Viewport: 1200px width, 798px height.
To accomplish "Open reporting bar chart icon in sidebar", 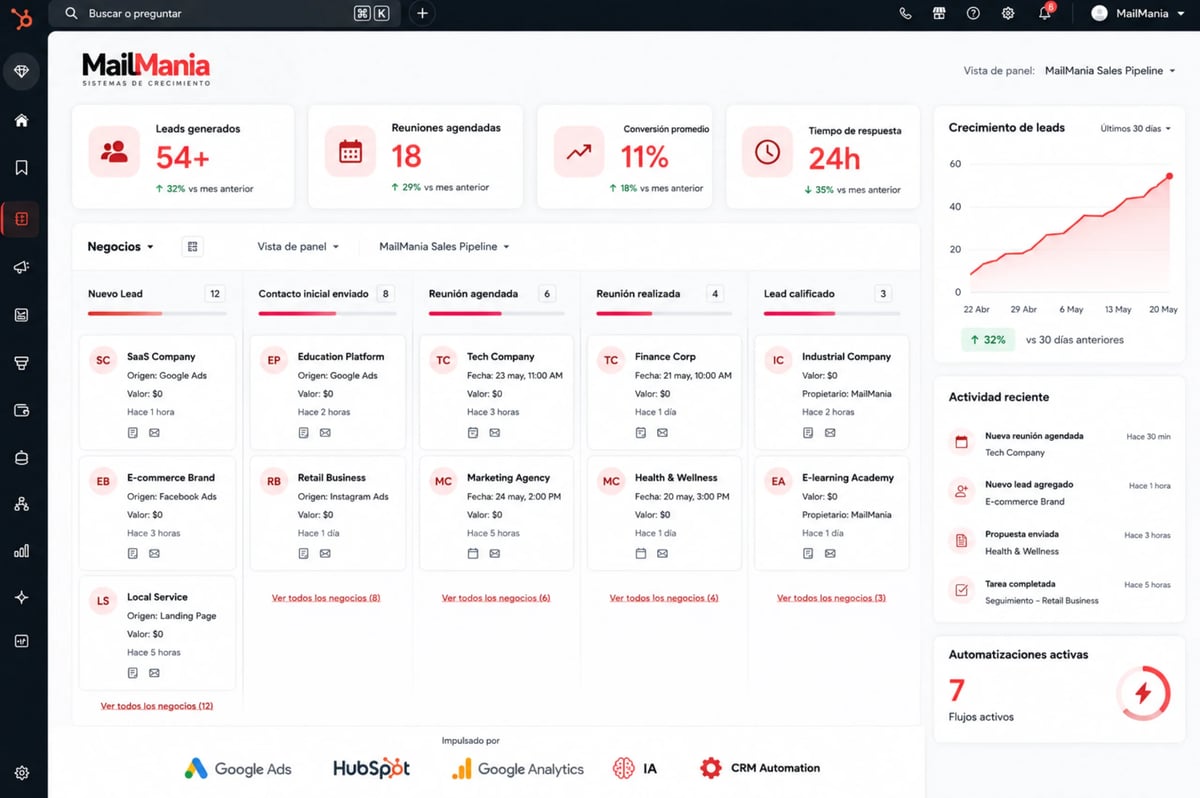I will [x=22, y=551].
